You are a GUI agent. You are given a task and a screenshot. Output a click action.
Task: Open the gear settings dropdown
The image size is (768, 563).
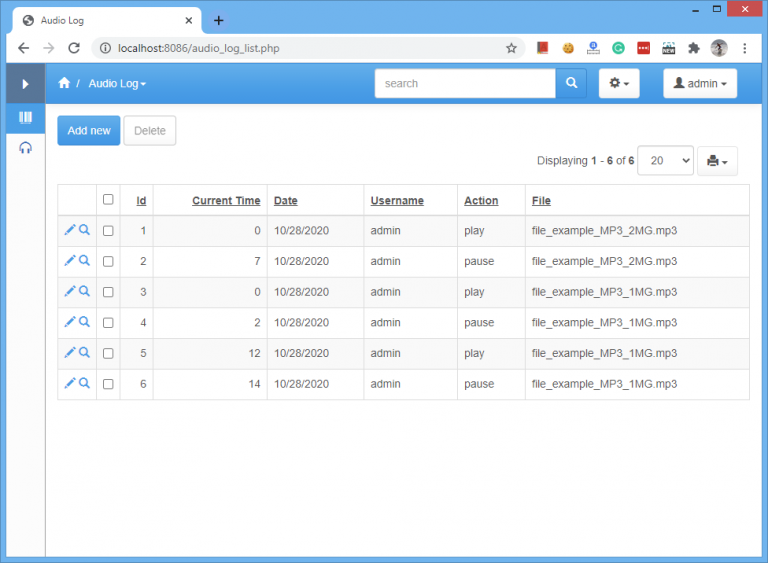point(619,83)
